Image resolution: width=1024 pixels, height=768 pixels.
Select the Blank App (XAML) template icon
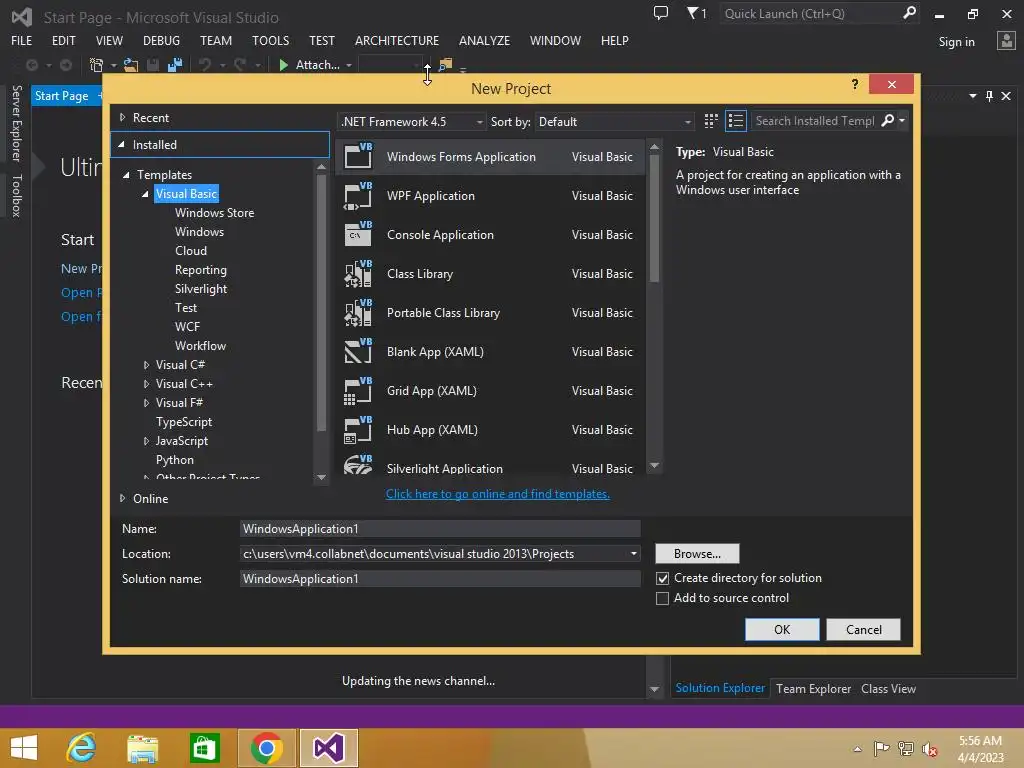pos(358,351)
